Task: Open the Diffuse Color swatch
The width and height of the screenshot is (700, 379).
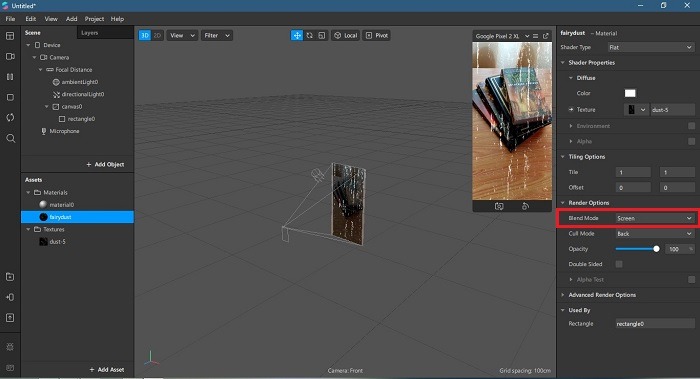Action: [630, 93]
